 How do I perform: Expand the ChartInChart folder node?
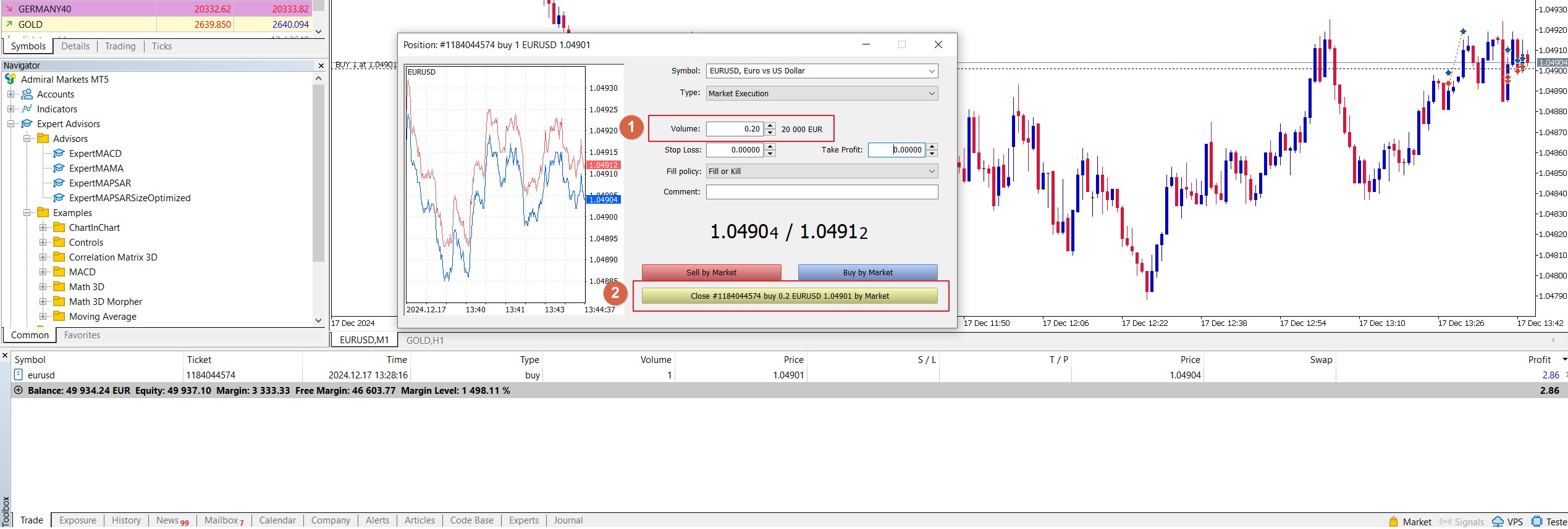[x=43, y=227]
